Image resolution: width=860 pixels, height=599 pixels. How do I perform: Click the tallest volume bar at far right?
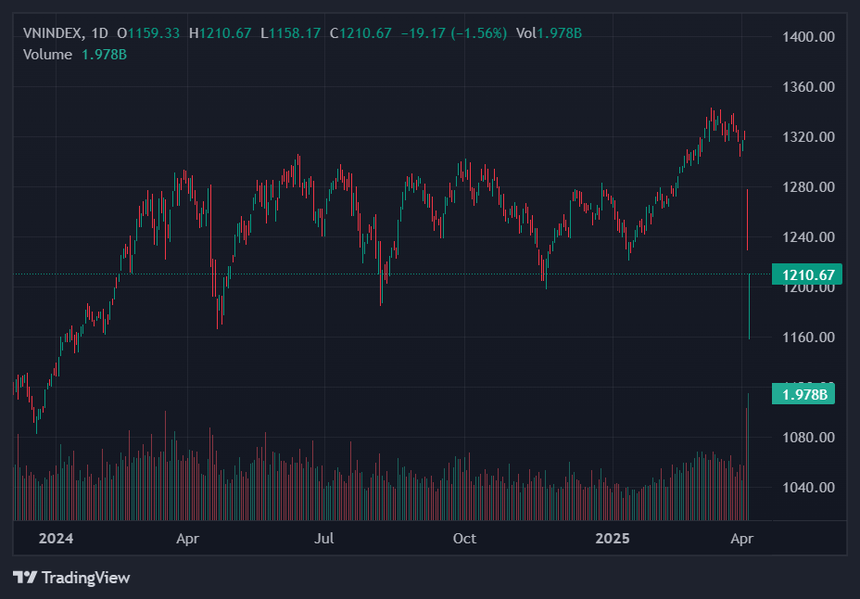click(748, 460)
